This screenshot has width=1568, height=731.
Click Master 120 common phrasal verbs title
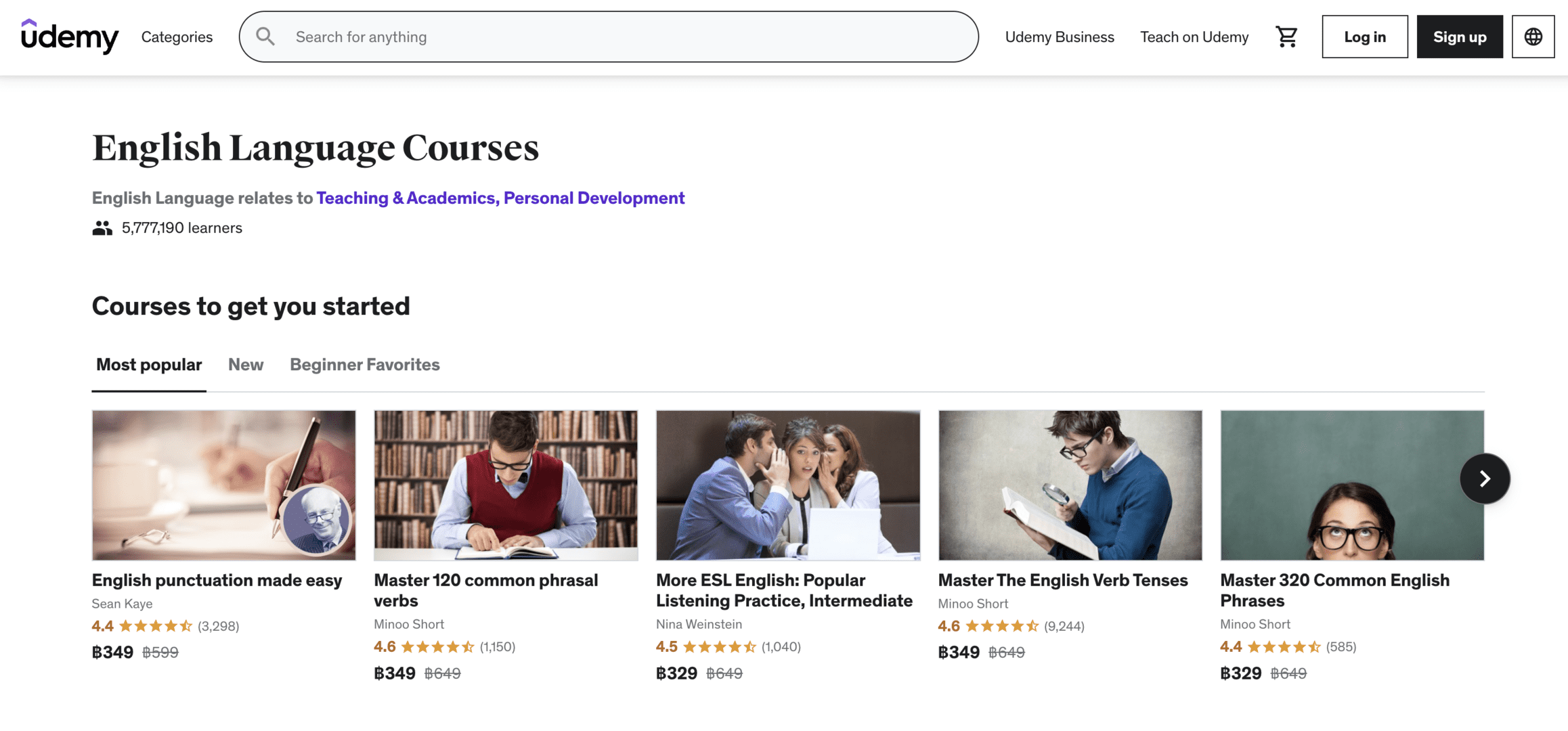486,591
